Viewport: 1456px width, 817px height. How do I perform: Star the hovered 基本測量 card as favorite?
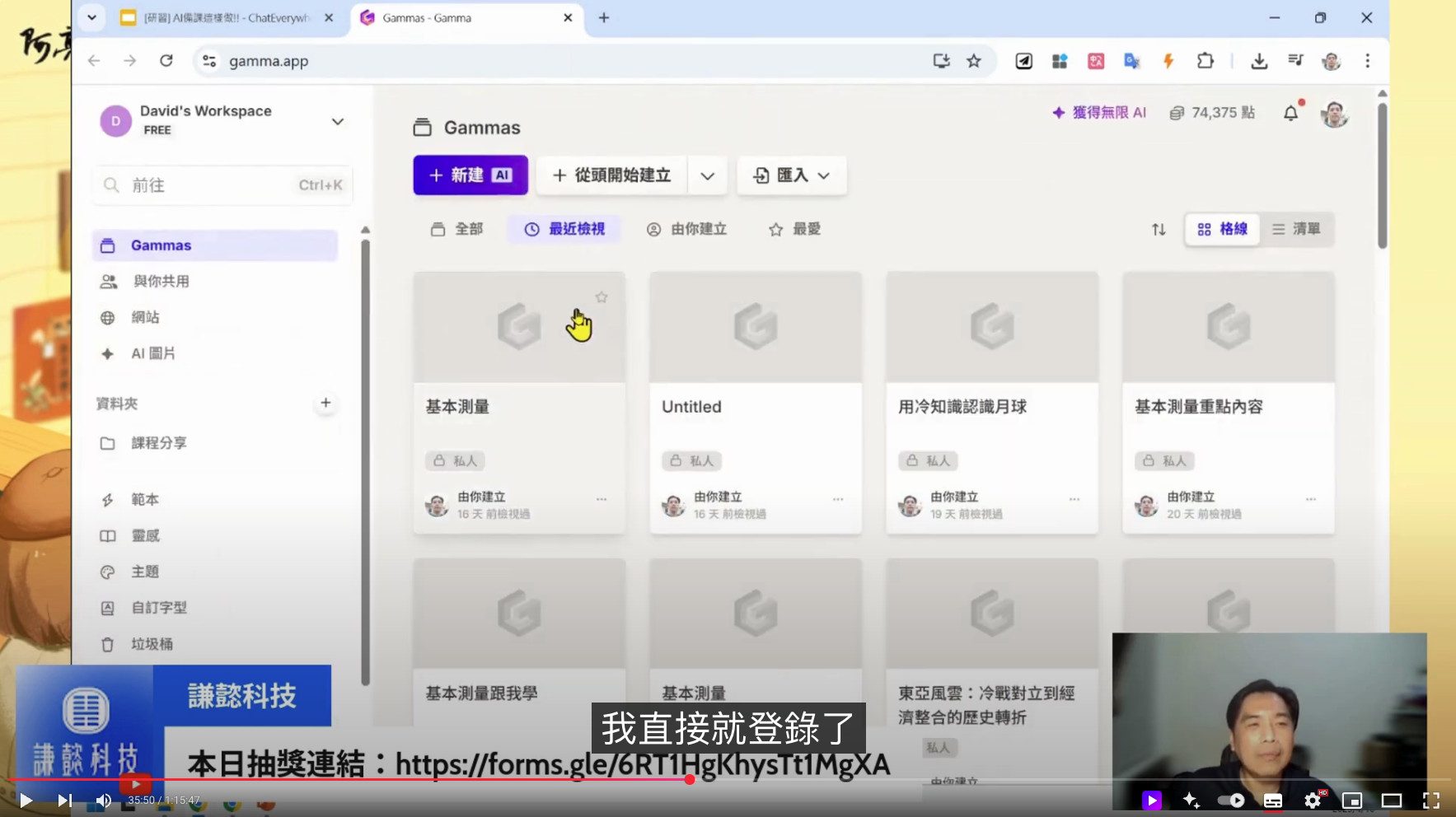[x=602, y=297]
